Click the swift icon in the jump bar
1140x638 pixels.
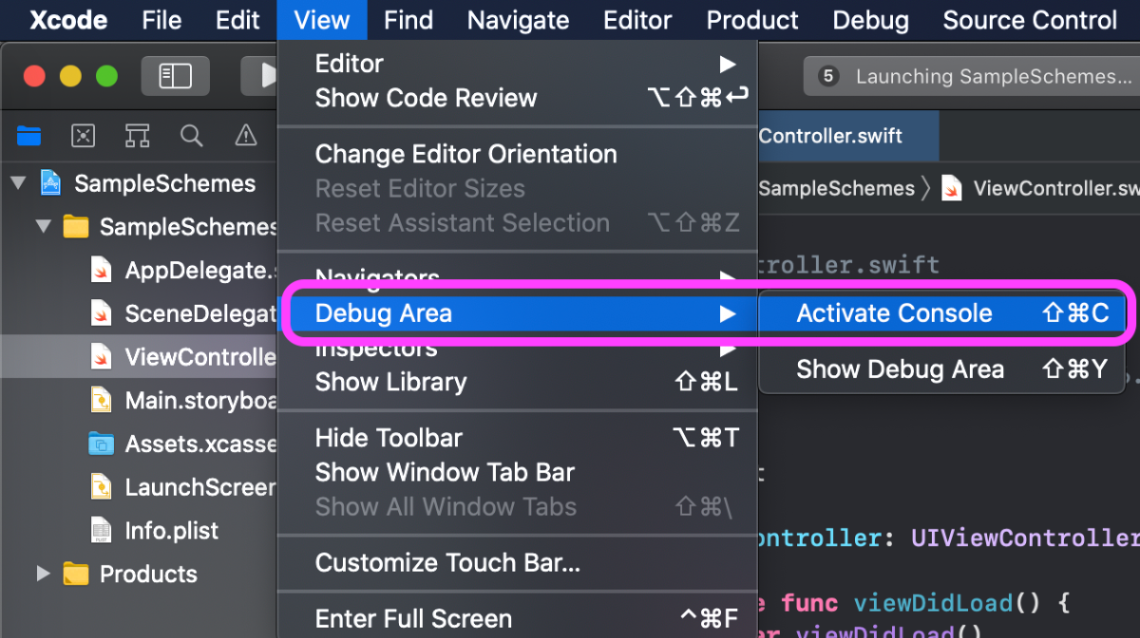coord(951,188)
